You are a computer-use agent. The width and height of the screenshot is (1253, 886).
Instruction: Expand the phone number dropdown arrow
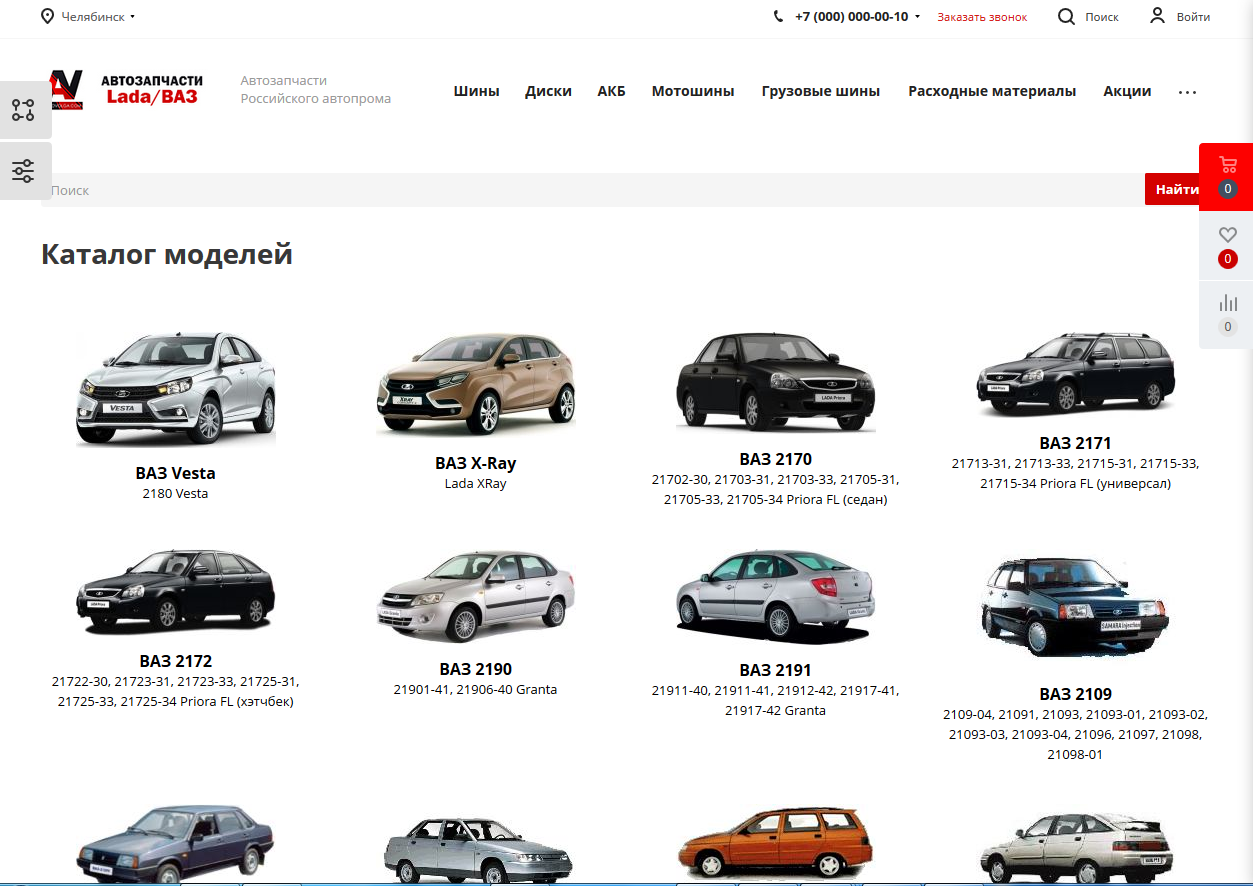[917, 17]
